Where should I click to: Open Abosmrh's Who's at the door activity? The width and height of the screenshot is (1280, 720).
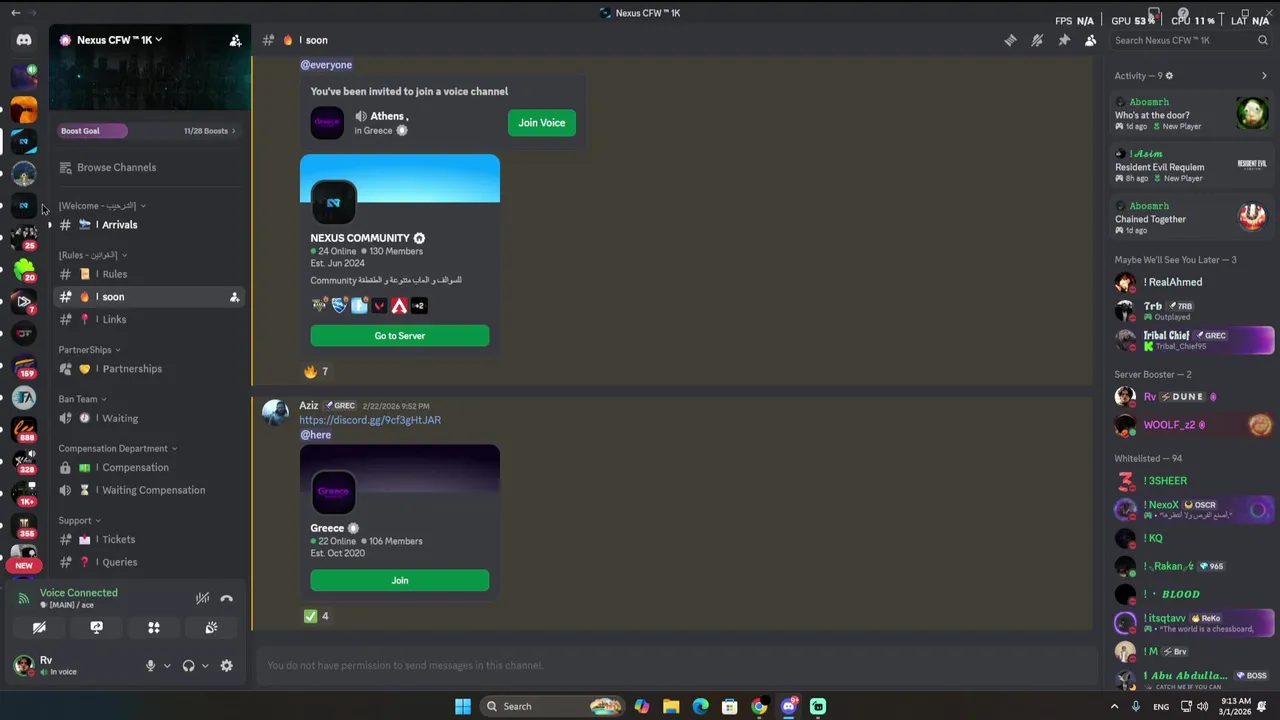1192,114
